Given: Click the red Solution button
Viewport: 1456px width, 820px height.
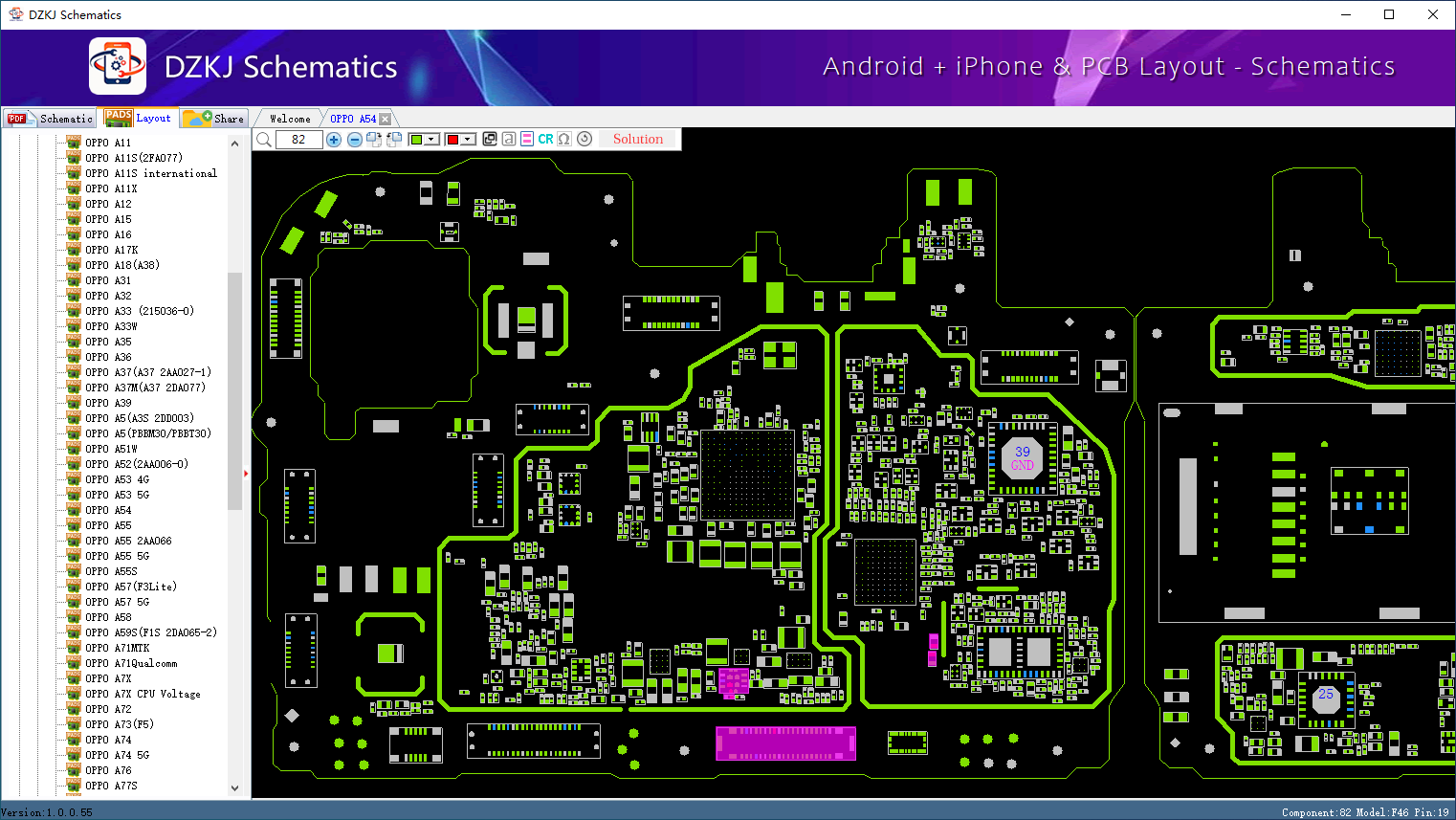Looking at the screenshot, I should 638,140.
